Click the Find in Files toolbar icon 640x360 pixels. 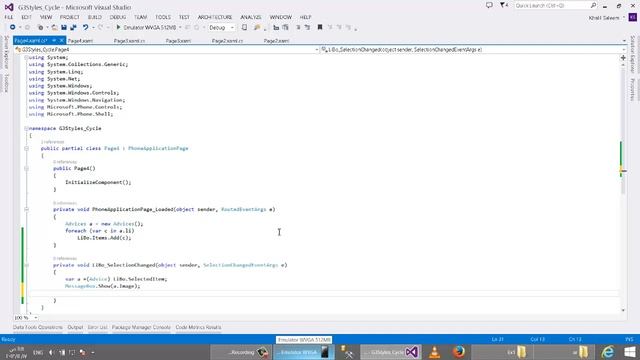[257, 27]
